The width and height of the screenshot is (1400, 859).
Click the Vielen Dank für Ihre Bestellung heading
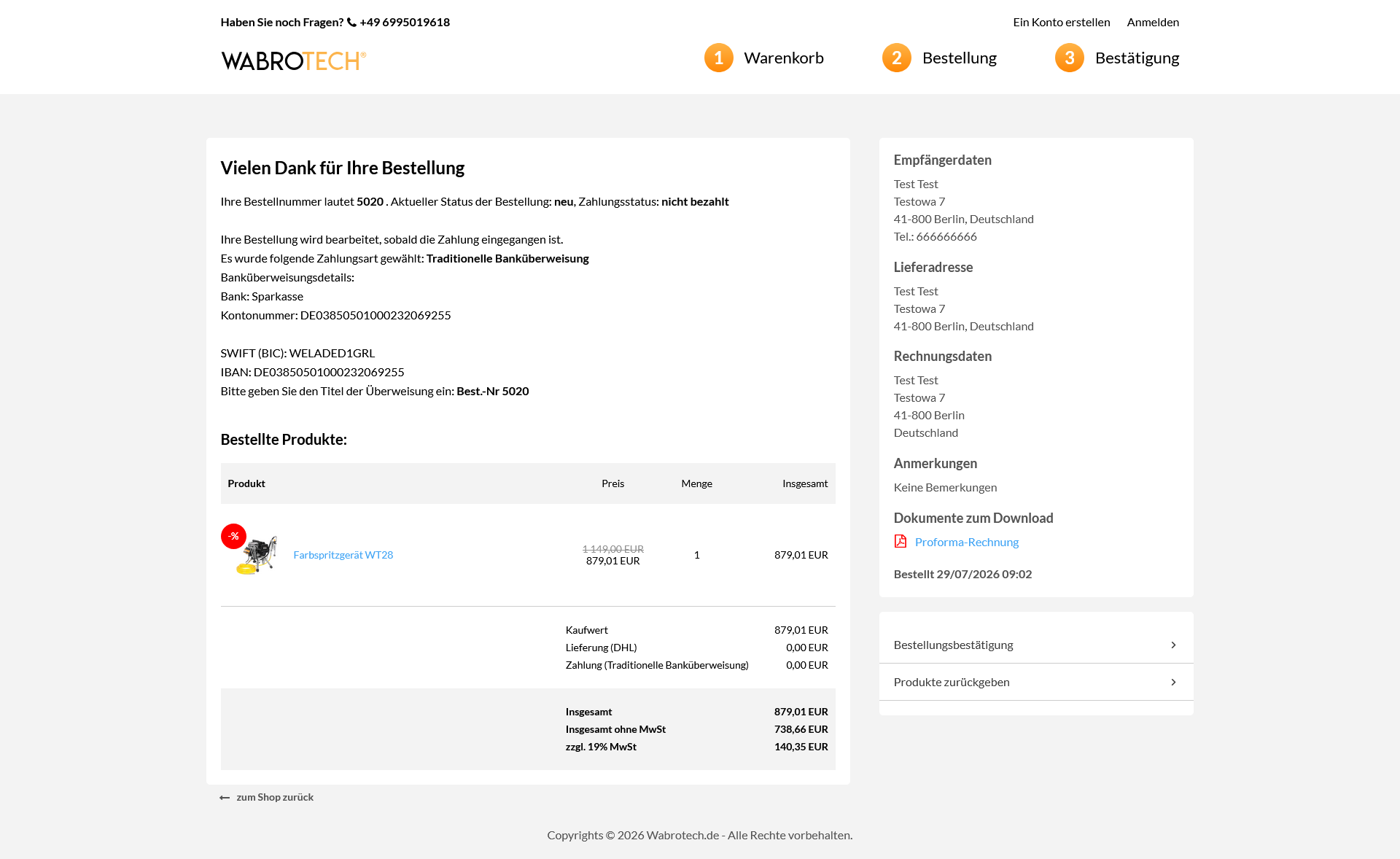(x=342, y=168)
